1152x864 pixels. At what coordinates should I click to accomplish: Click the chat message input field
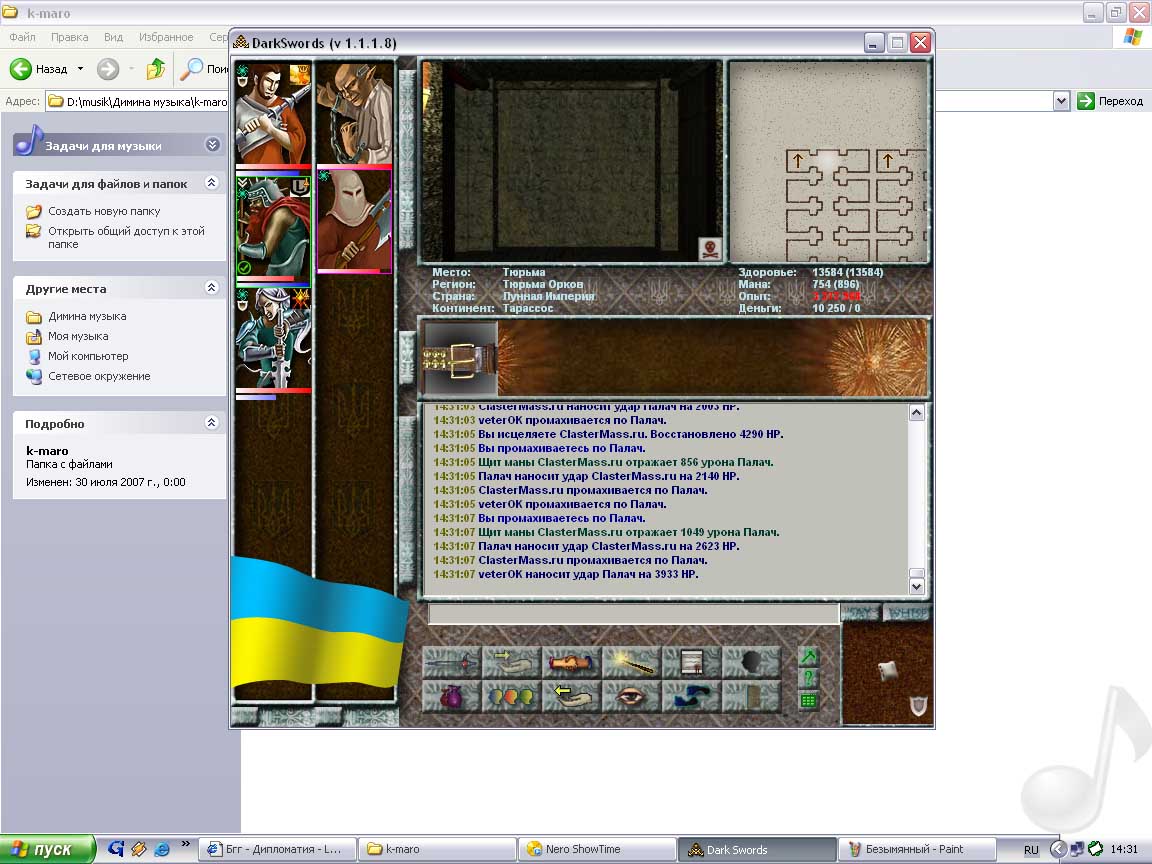[633, 613]
